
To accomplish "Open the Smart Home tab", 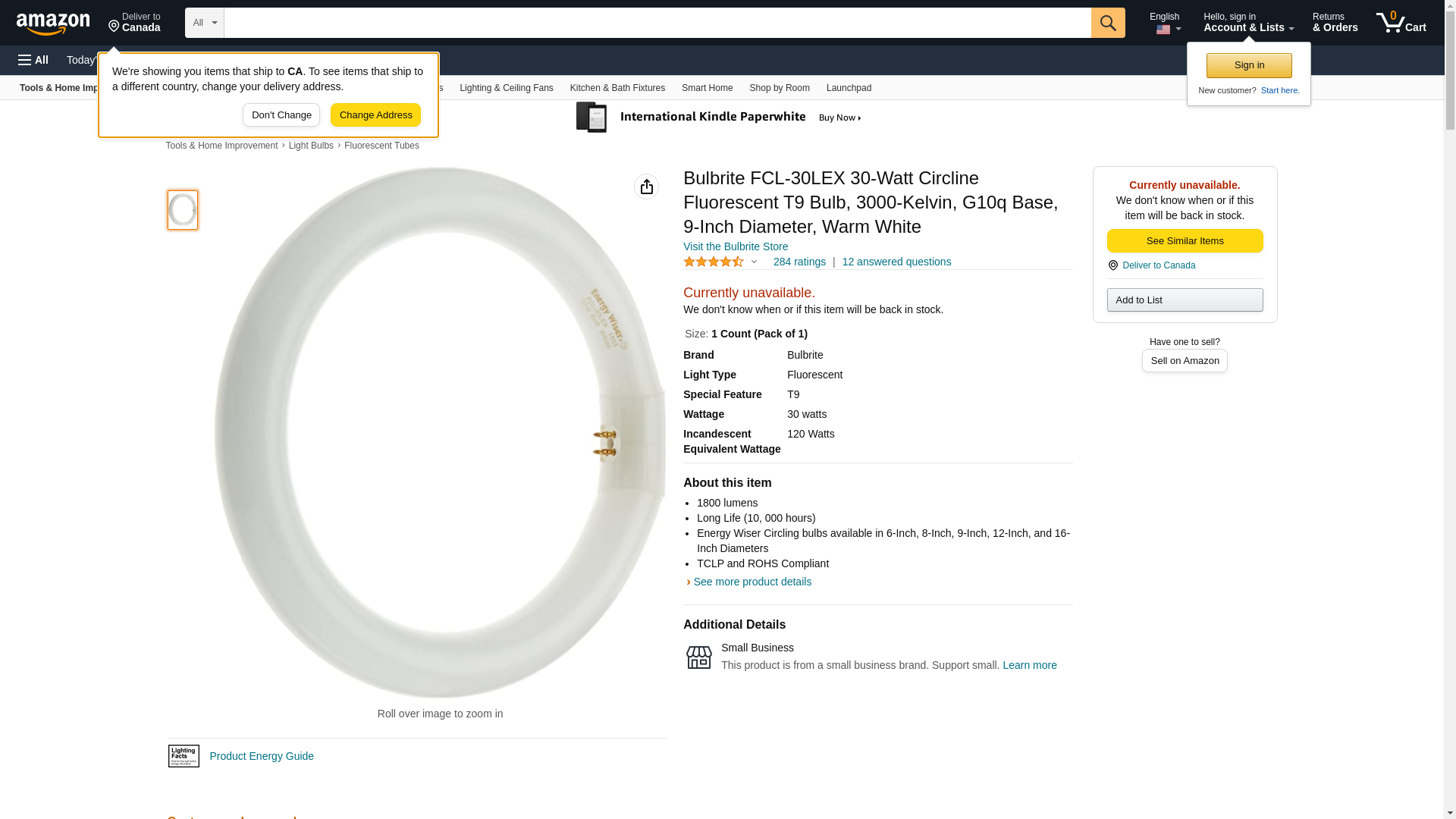I will (707, 88).
